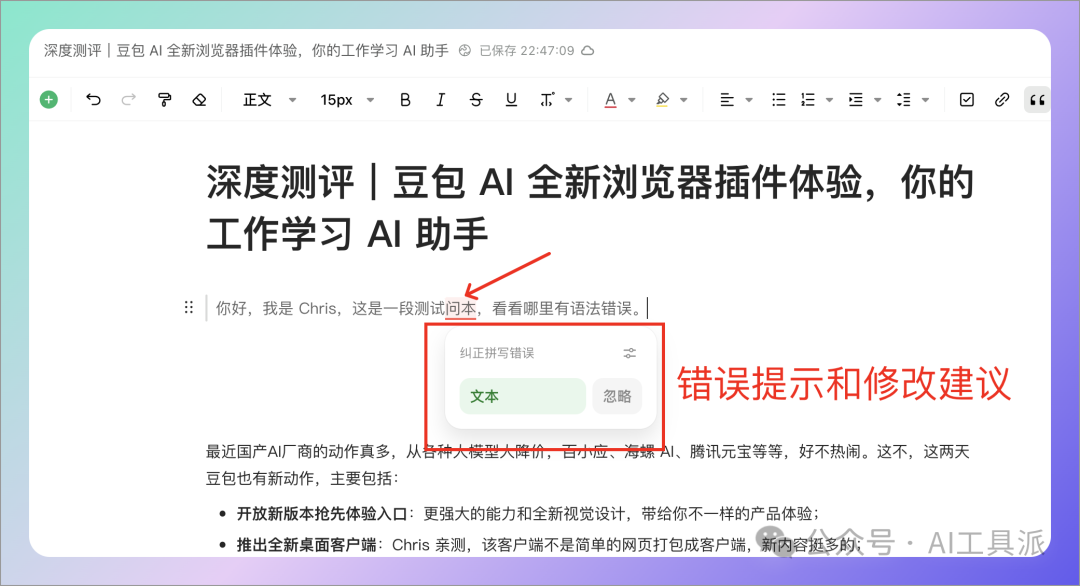1080x586 pixels.
Task: Click the superscript text style icon
Action: tap(547, 100)
